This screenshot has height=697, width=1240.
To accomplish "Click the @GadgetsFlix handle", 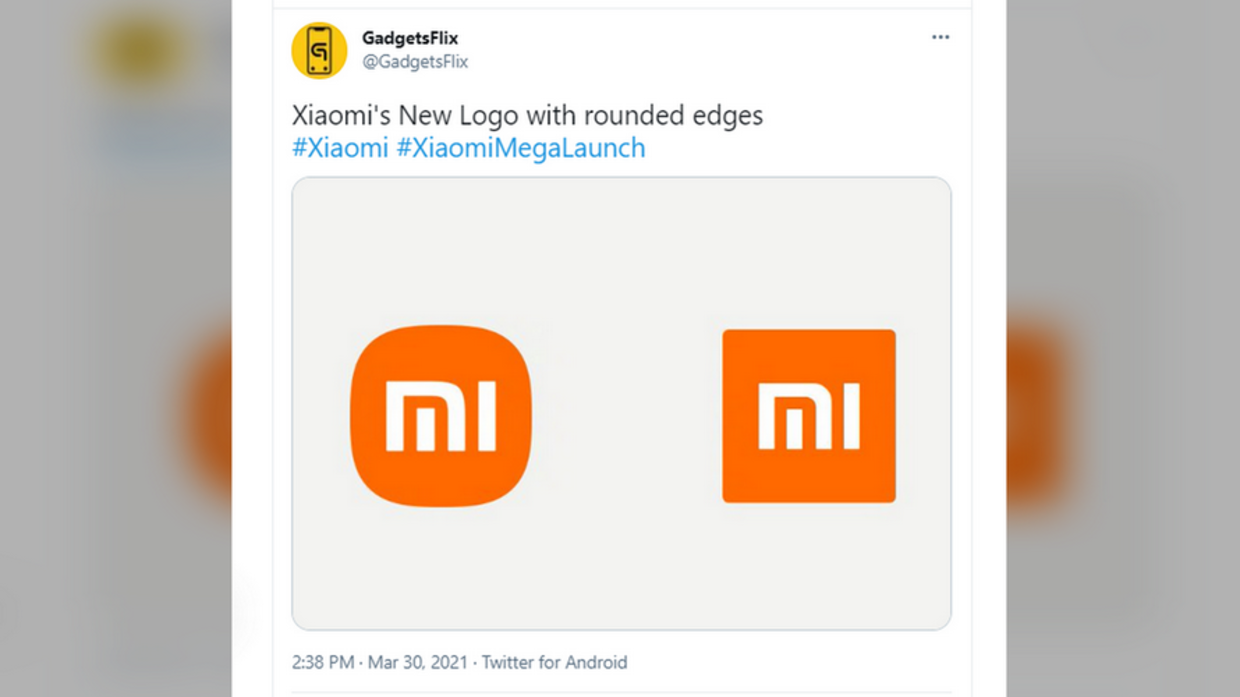I will (415, 62).
